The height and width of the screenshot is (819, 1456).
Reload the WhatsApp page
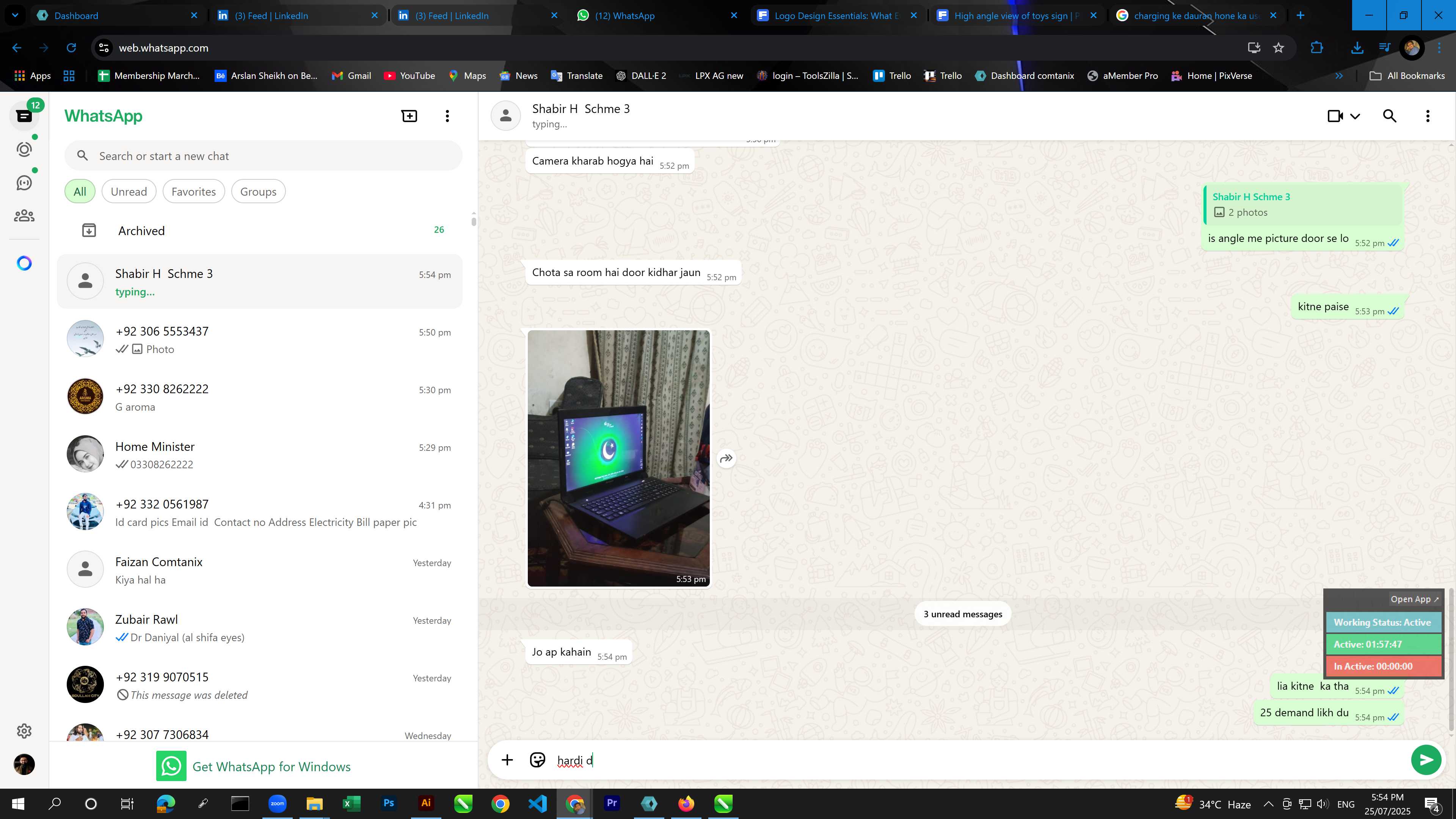point(71,48)
